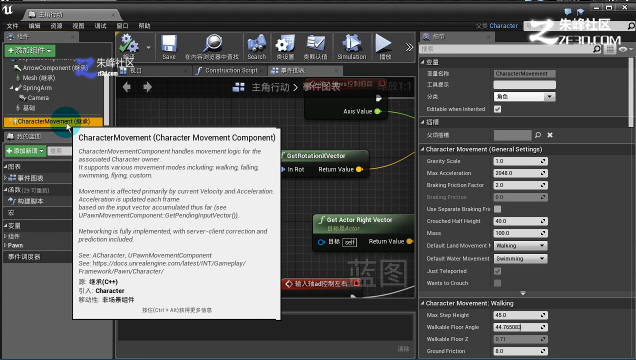Collapse the Sockets details section
Viewport: 636px width, 360px height.
click(x=422, y=122)
